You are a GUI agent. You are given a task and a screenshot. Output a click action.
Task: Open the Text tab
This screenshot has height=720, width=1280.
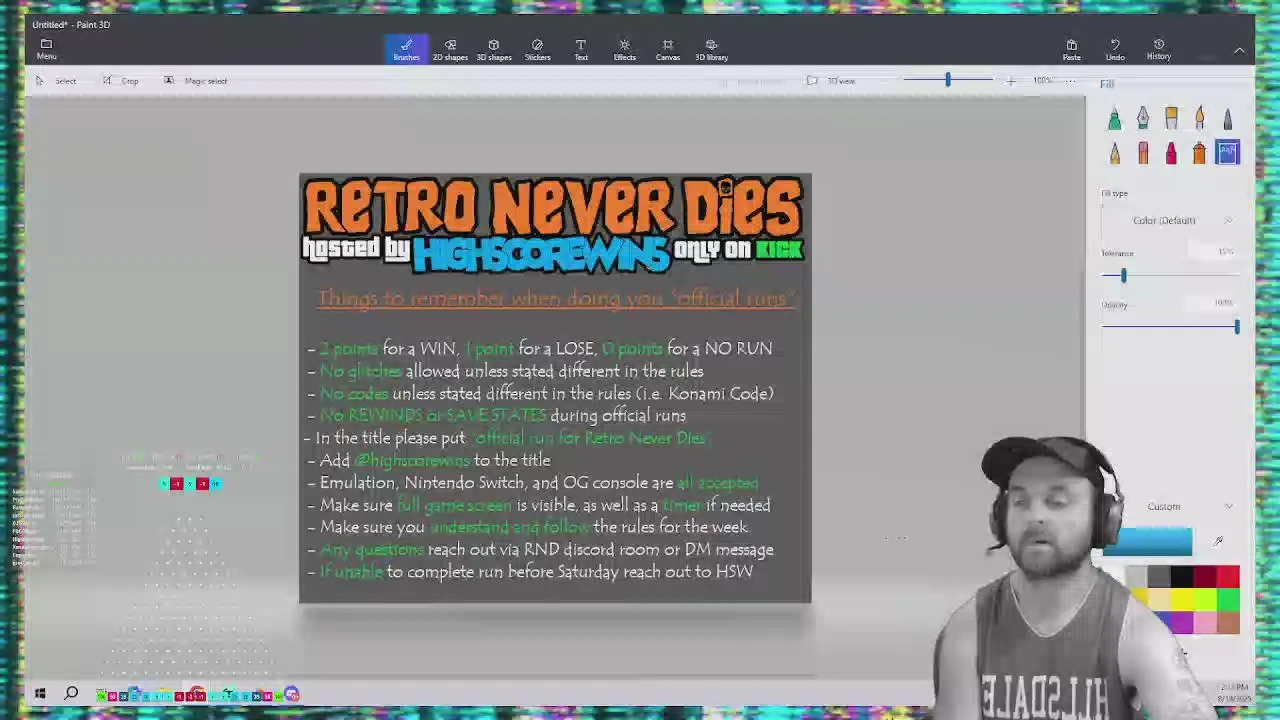[x=581, y=49]
